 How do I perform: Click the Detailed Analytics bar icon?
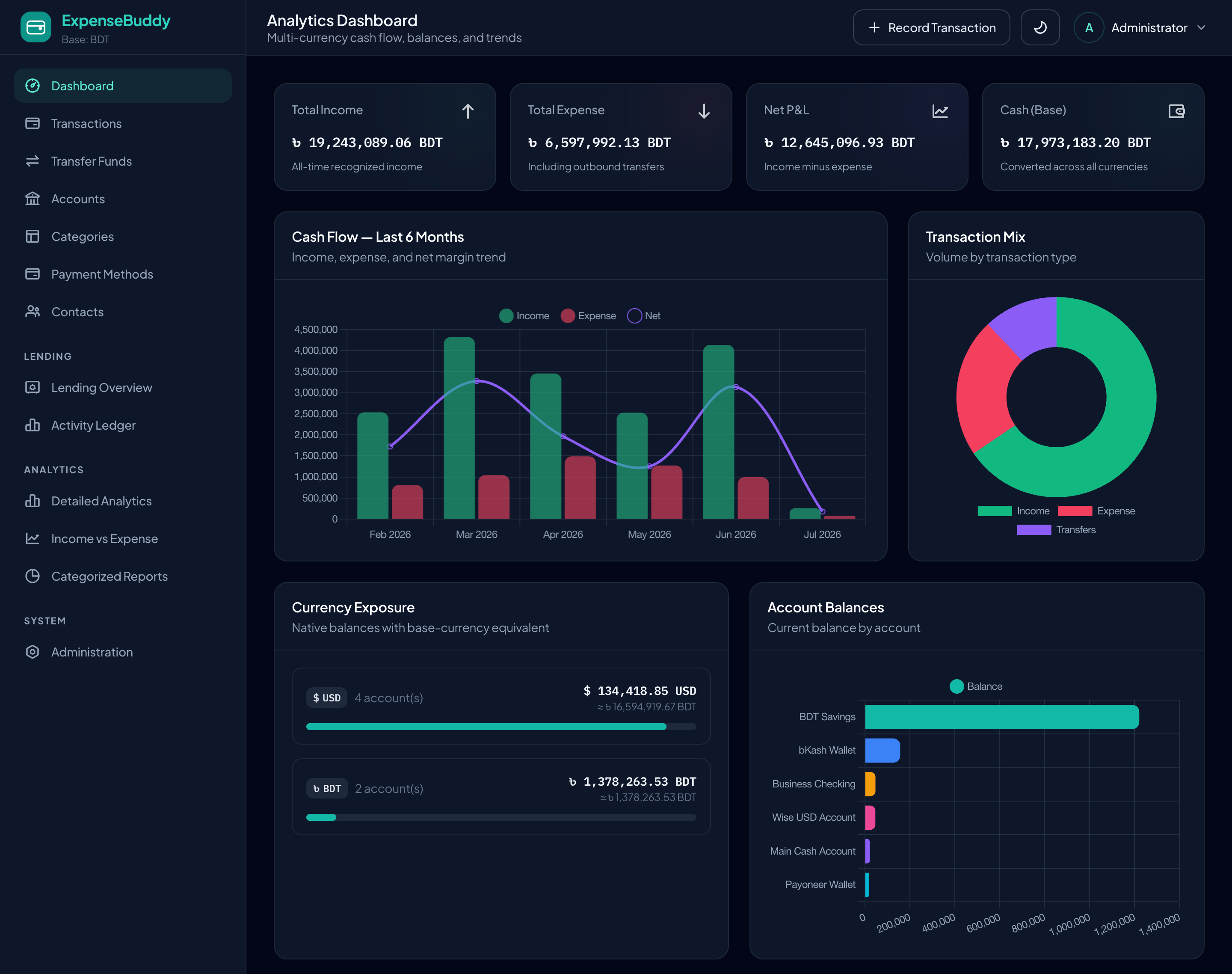pyautogui.click(x=33, y=501)
